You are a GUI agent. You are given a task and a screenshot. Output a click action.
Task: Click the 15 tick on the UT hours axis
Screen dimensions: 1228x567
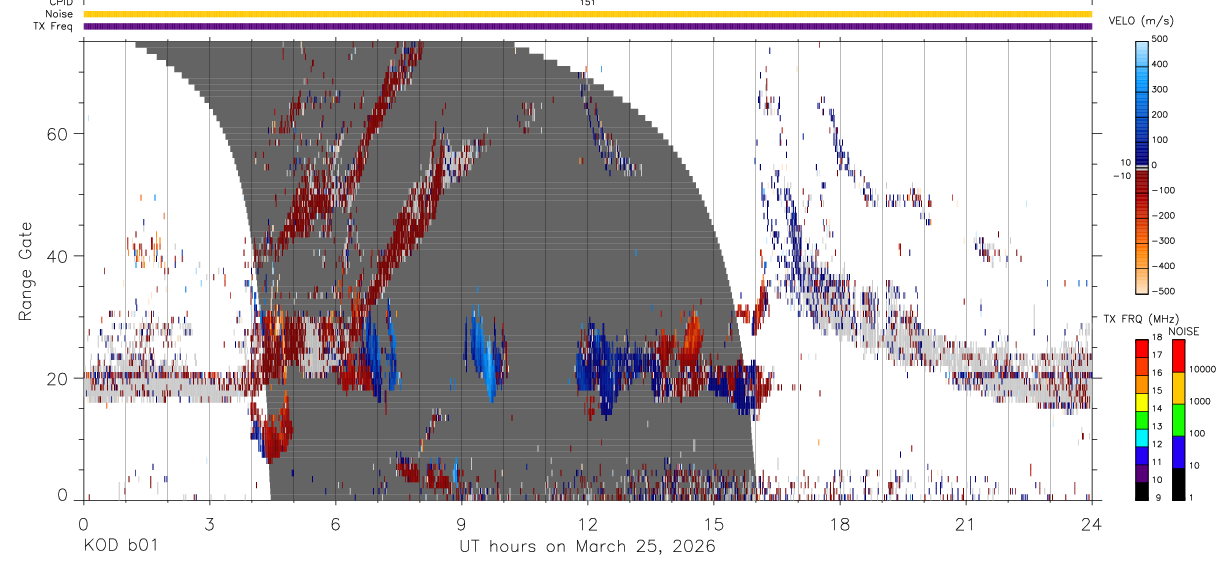tap(714, 524)
